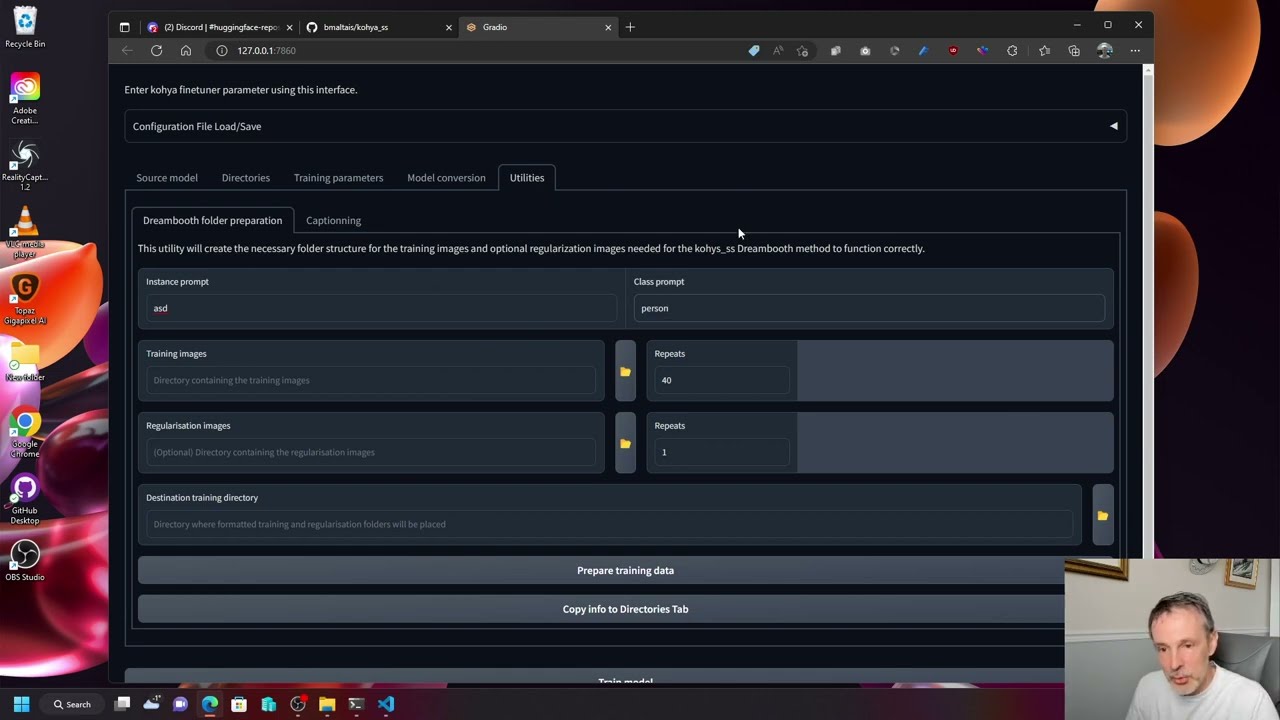Image resolution: width=1280 pixels, height=720 pixels.
Task: Click the browser address bar URL
Action: click(266, 50)
